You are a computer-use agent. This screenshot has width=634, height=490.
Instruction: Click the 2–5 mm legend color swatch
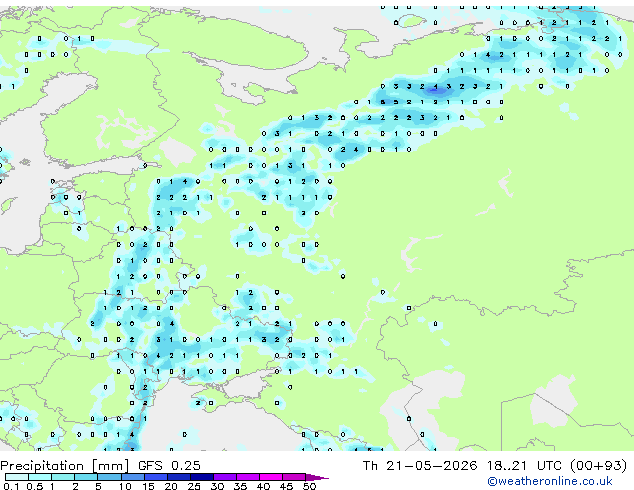click(86, 477)
